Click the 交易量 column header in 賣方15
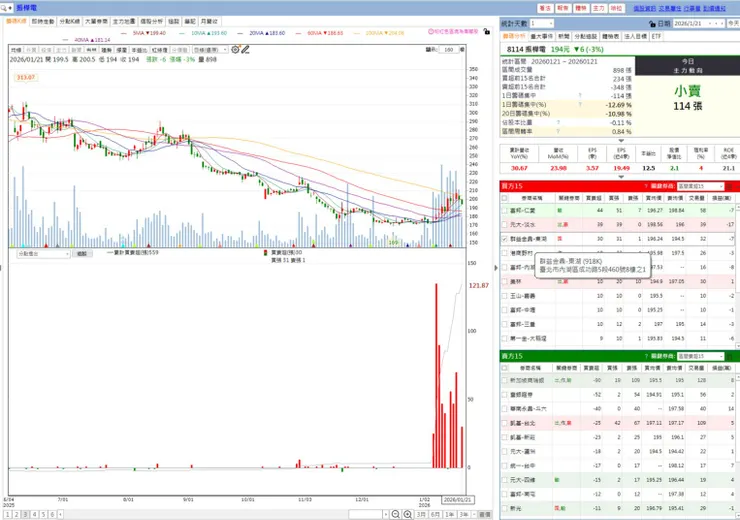Image resolution: width=740 pixels, height=520 pixels. click(x=697, y=368)
